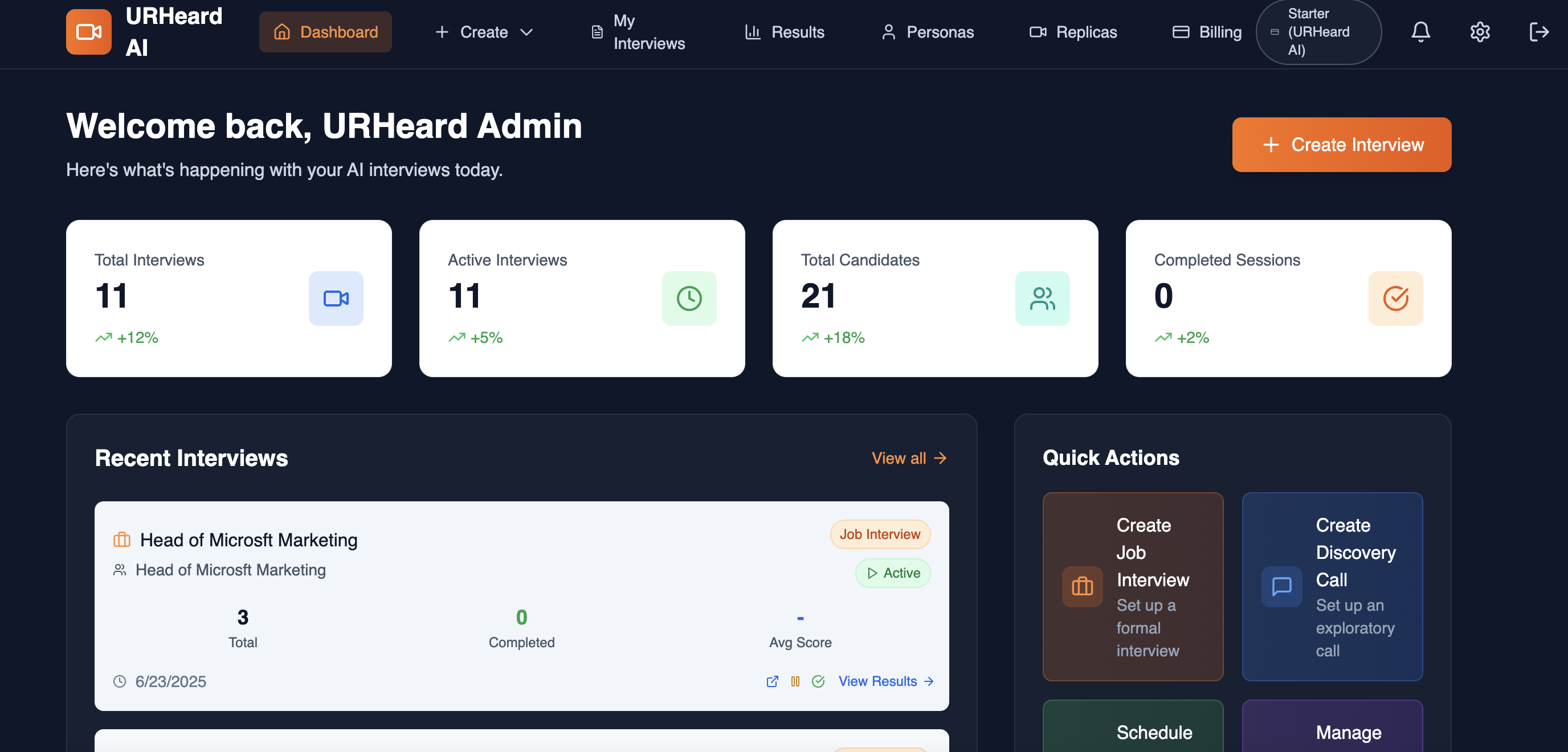Image resolution: width=1568 pixels, height=752 pixels.
Task: Click the URHeard AI camera logo
Action: coord(89,32)
